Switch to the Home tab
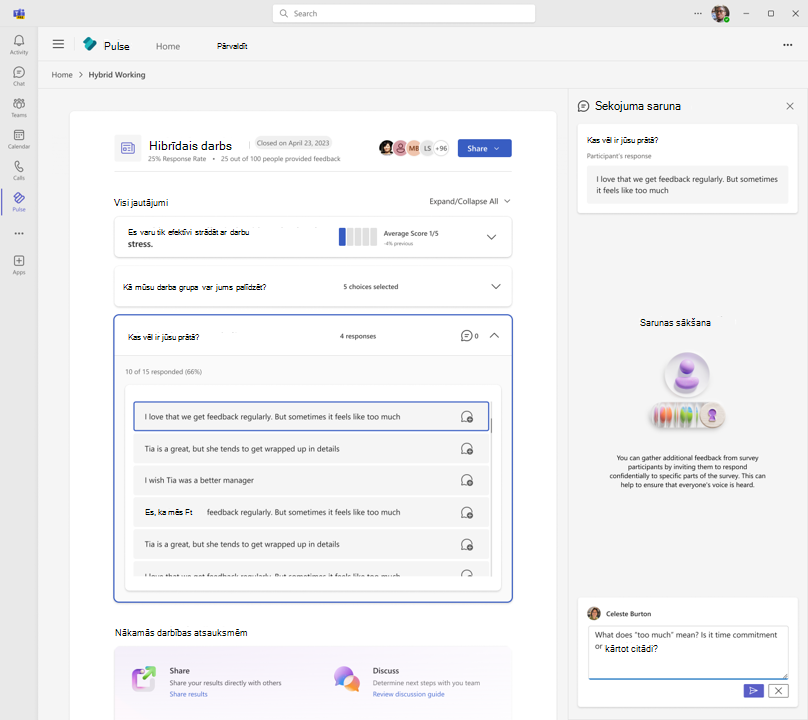 pos(168,46)
